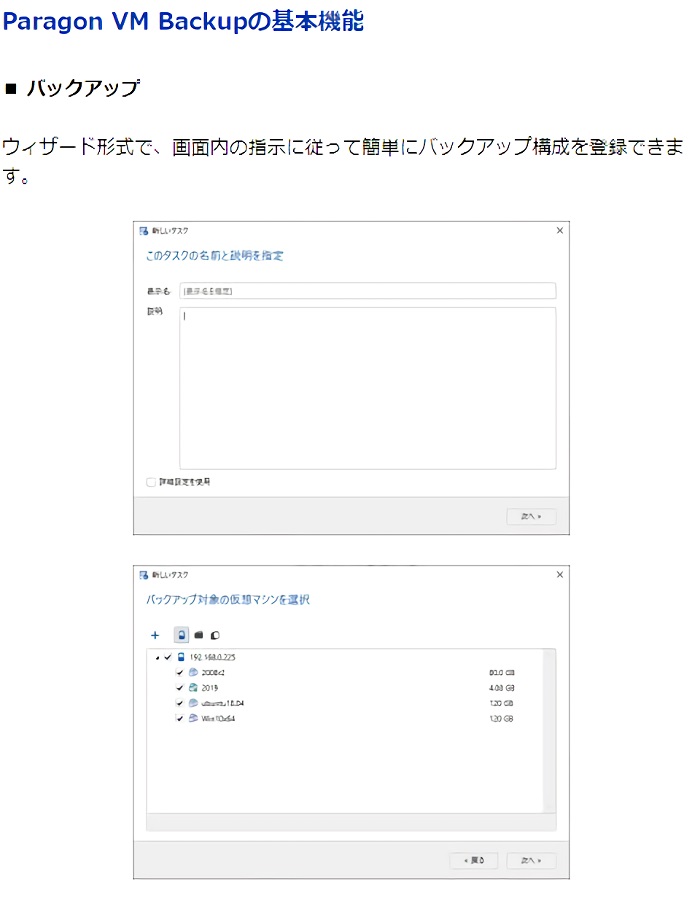This screenshot has height=906, width=700.
Task: Select the ubuntu 18.04 VM name
Action: point(223,703)
